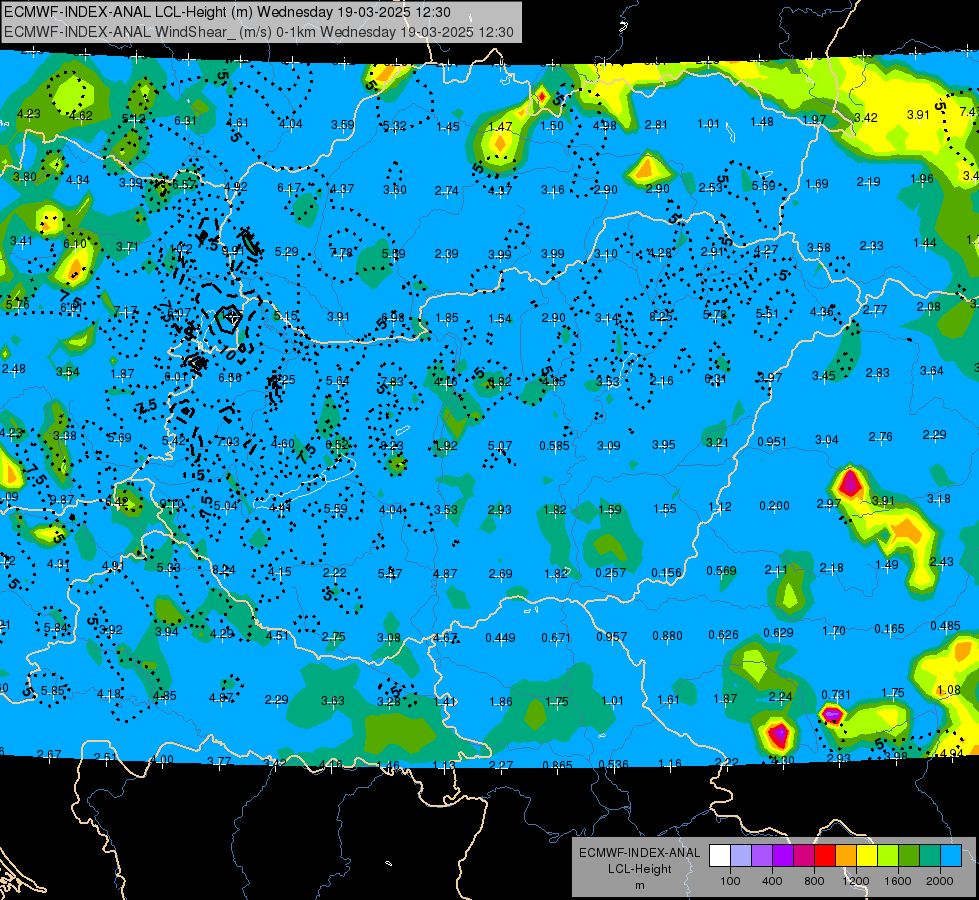The image size is (979, 900).
Task: Click the 1.69 wind shear value
Action: (x=817, y=184)
